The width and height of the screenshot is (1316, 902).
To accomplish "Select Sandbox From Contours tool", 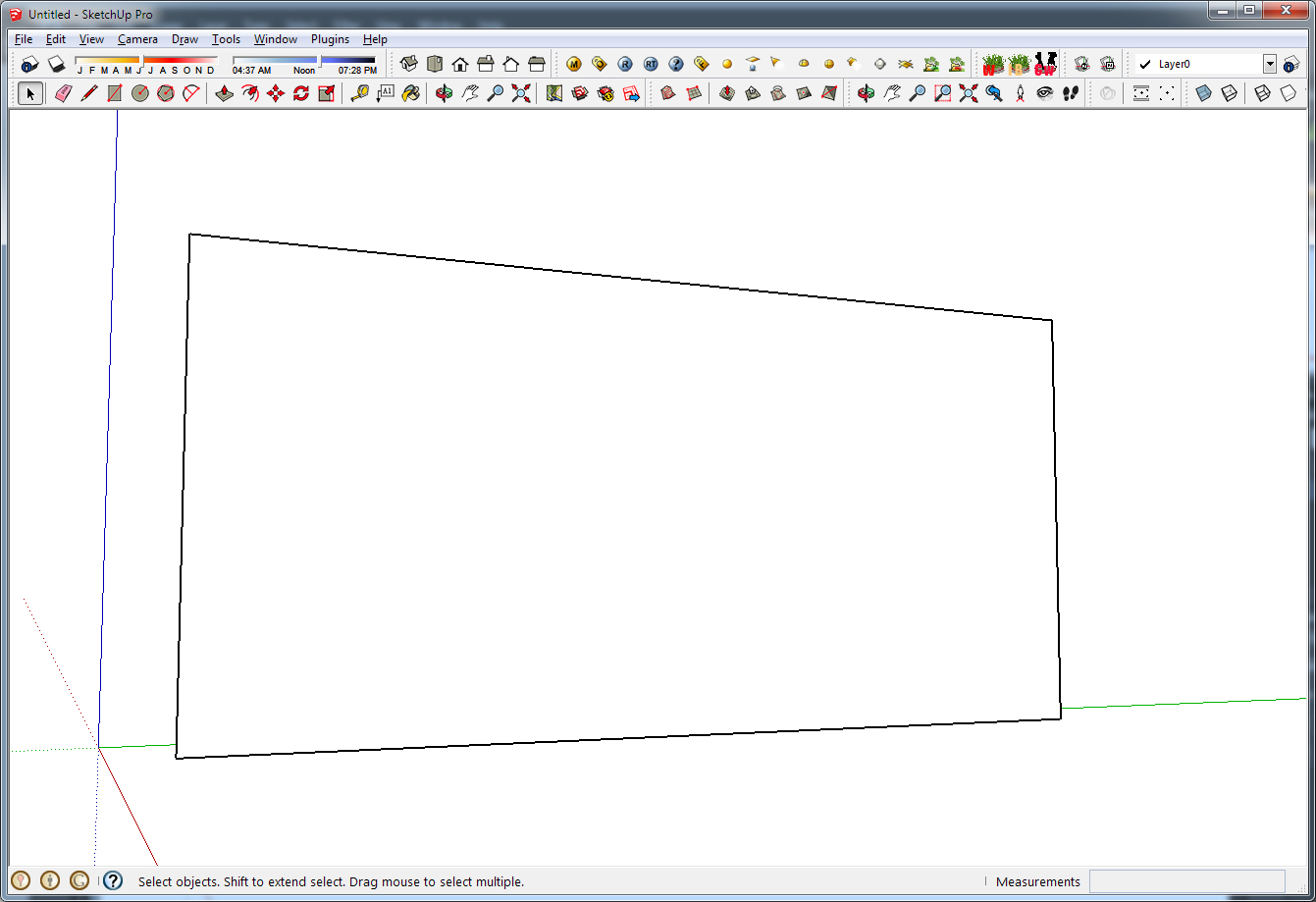I will pos(667,93).
